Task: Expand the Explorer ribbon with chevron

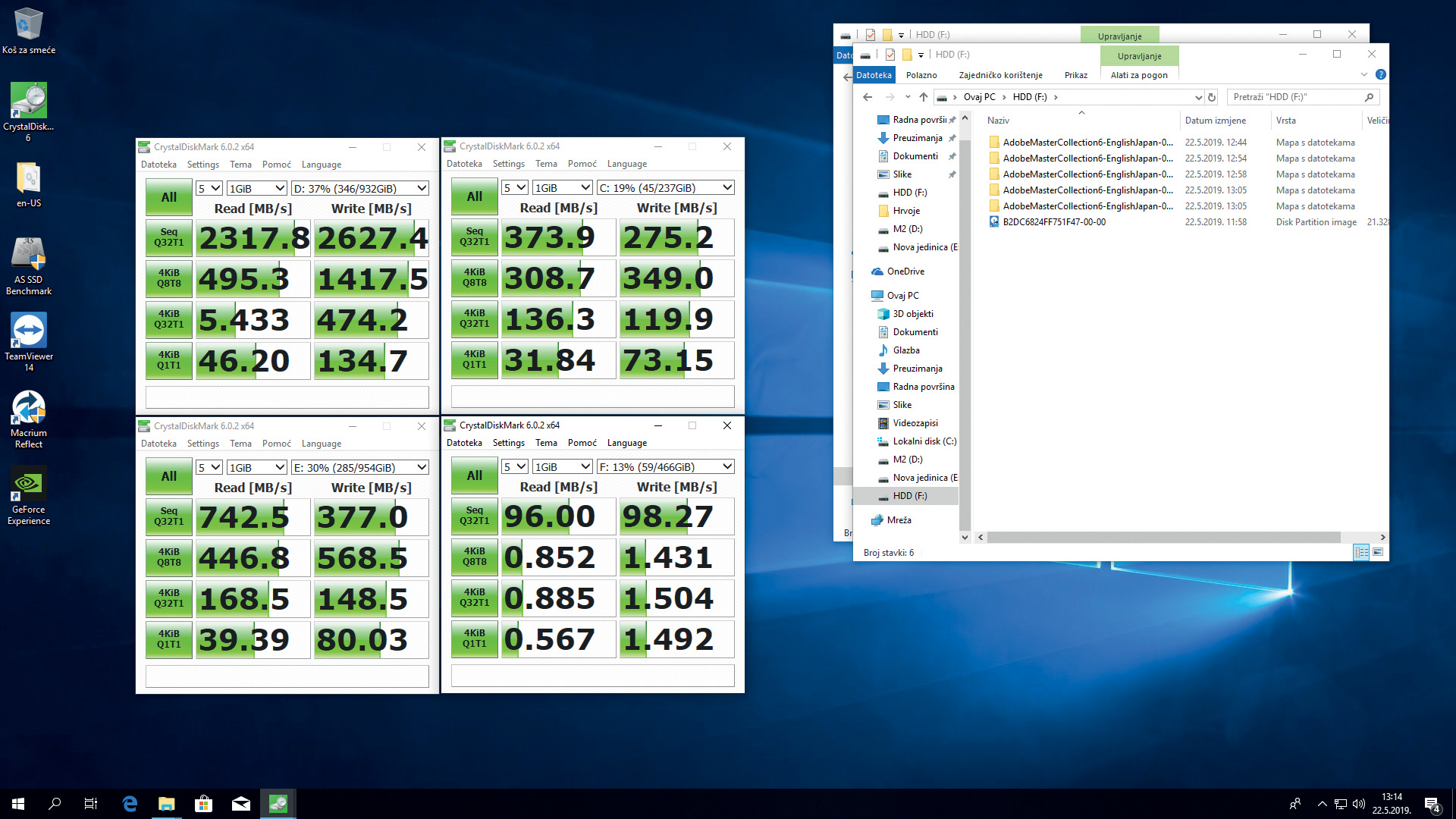Action: point(1363,75)
